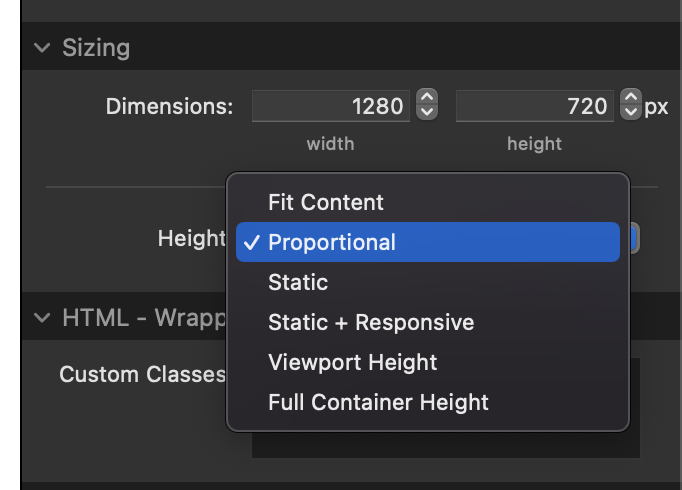Click the height field showing 720
Screen dimensions: 682x490
click(535, 106)
